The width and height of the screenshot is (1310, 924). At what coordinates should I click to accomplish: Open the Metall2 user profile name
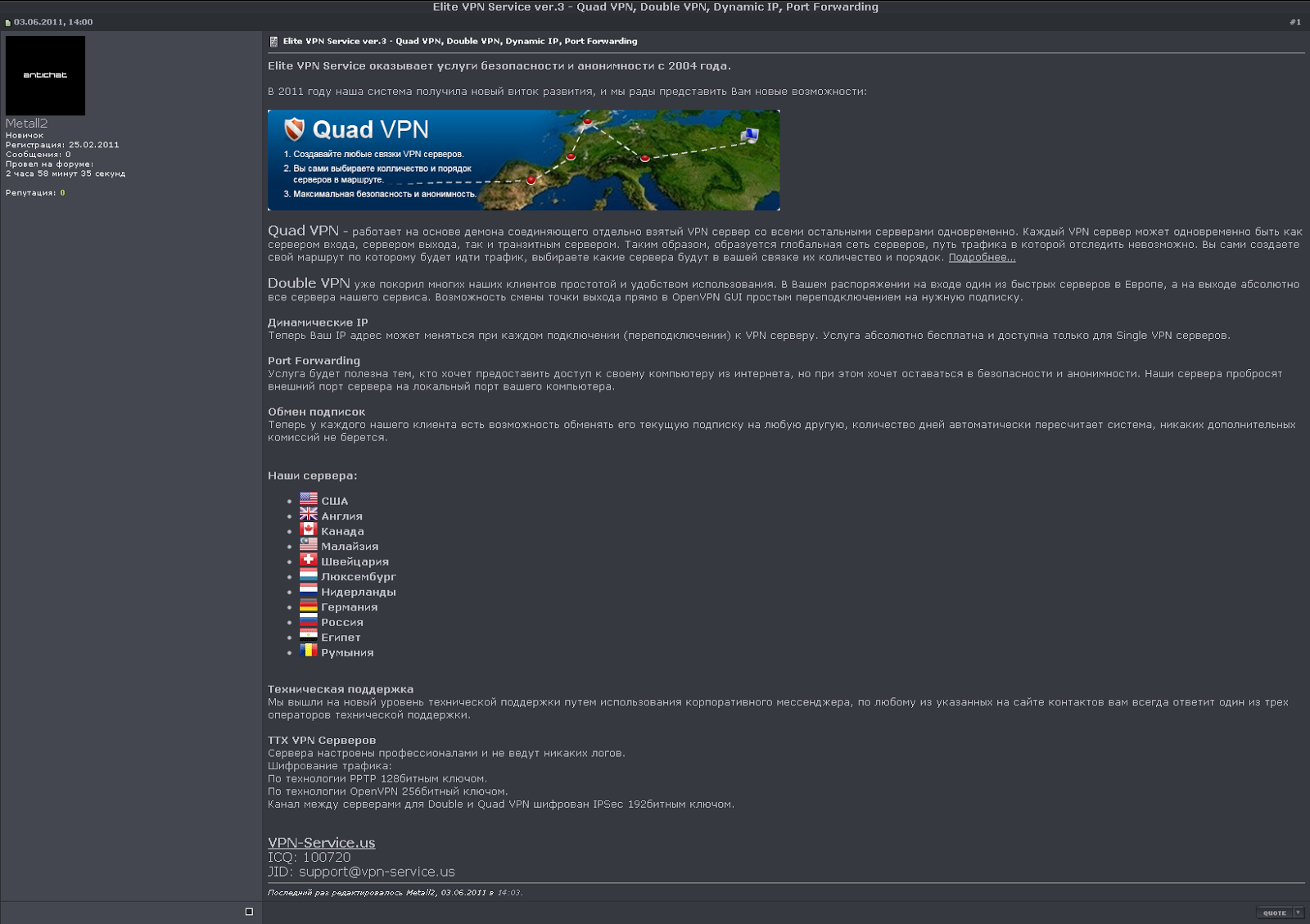(26, 123)
